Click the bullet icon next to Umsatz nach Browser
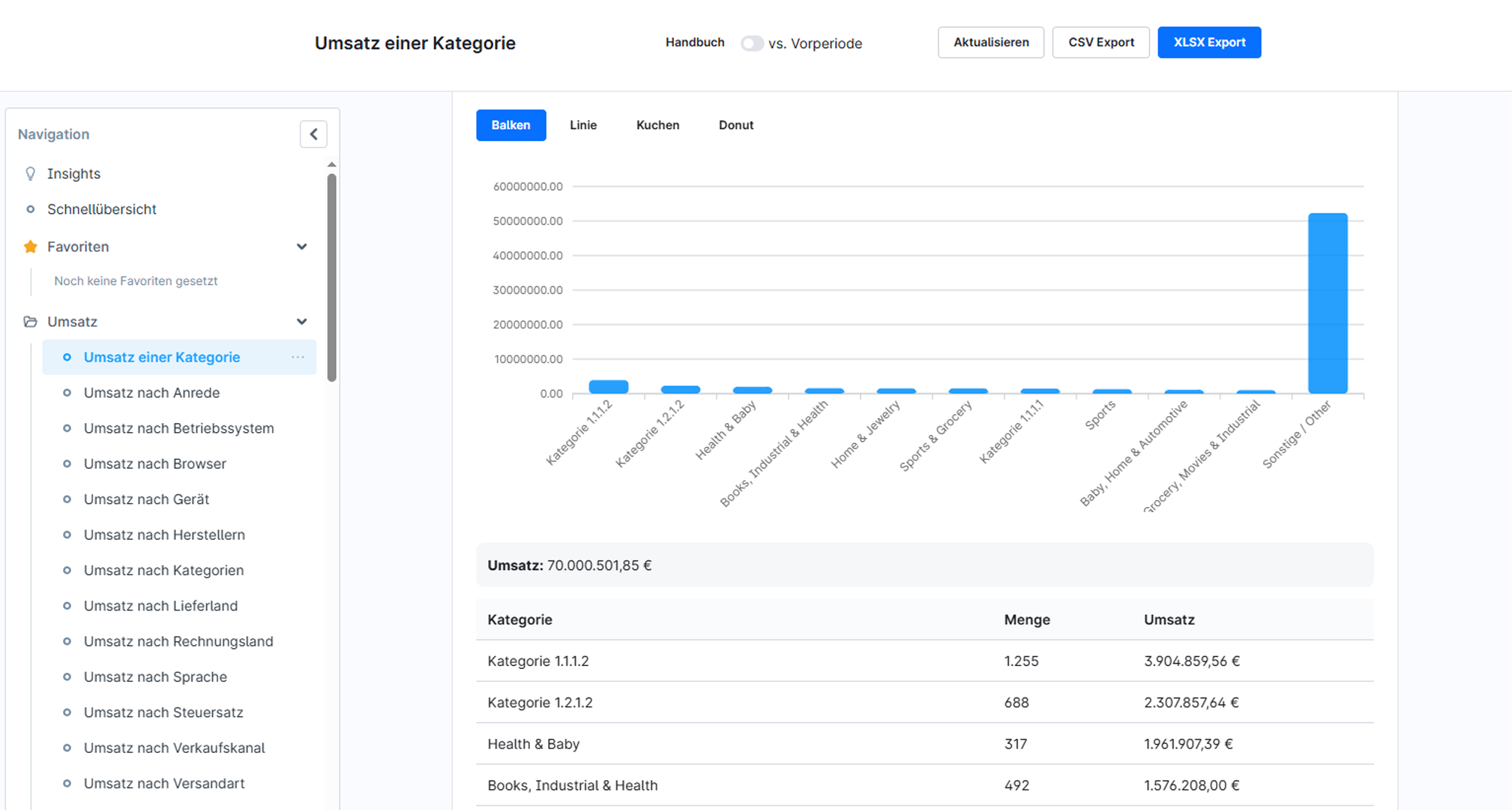The height and width of the screenshot is (810, 1512). [x=67, y=463]
